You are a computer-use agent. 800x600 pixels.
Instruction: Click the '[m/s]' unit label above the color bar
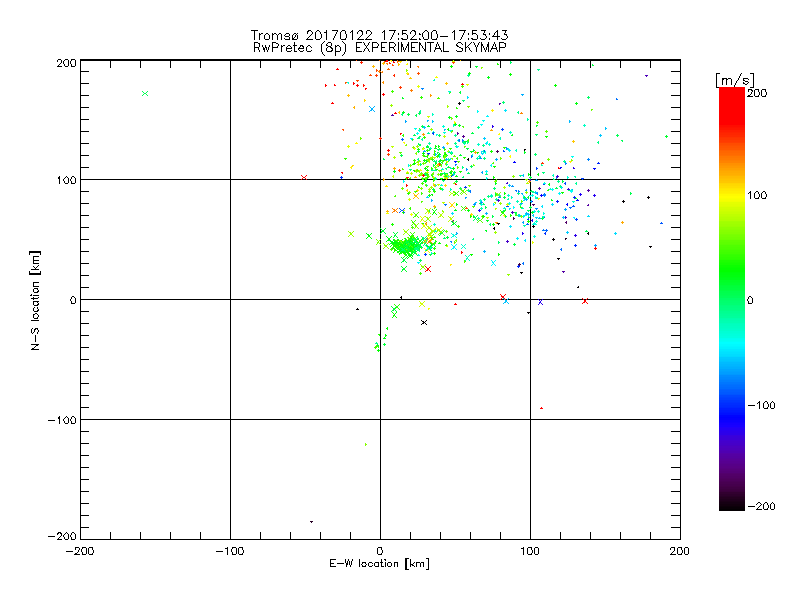pos(735,80)
